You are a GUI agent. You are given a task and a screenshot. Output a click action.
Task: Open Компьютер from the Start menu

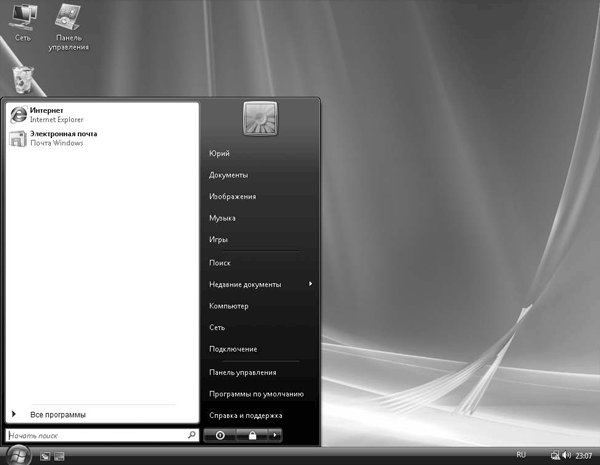point(229,306)
